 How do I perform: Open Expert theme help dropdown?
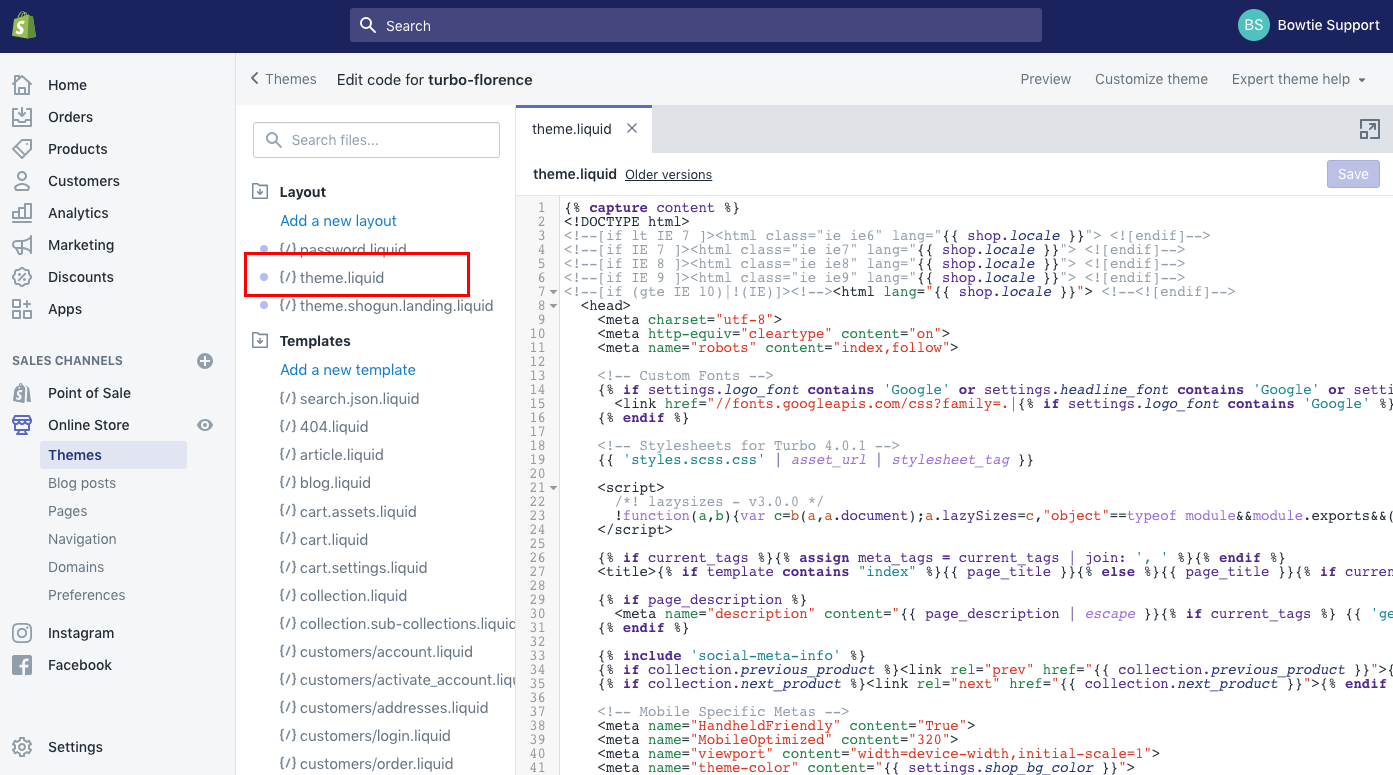1298,79
